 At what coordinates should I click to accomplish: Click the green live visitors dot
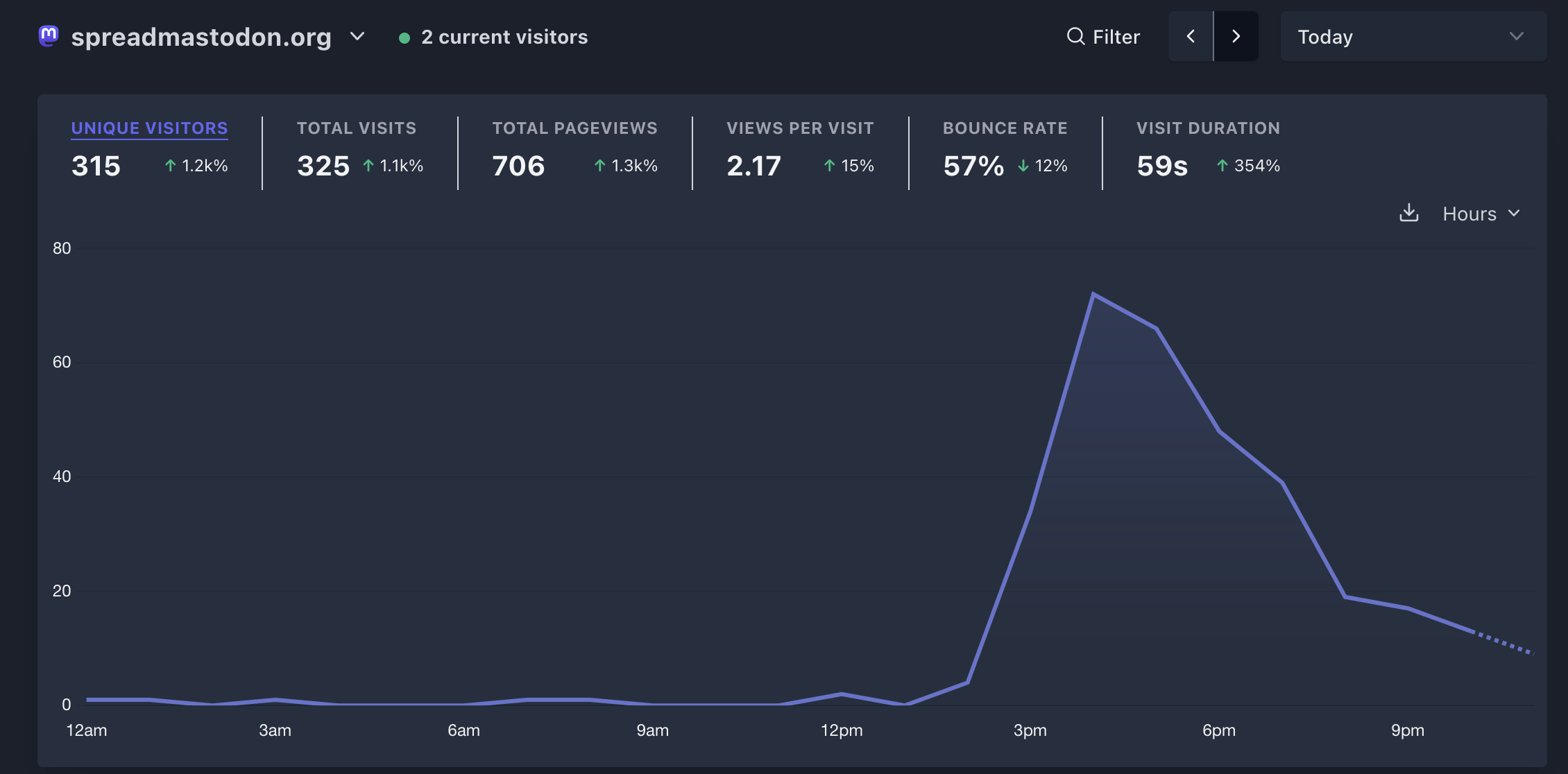point(404,37)
